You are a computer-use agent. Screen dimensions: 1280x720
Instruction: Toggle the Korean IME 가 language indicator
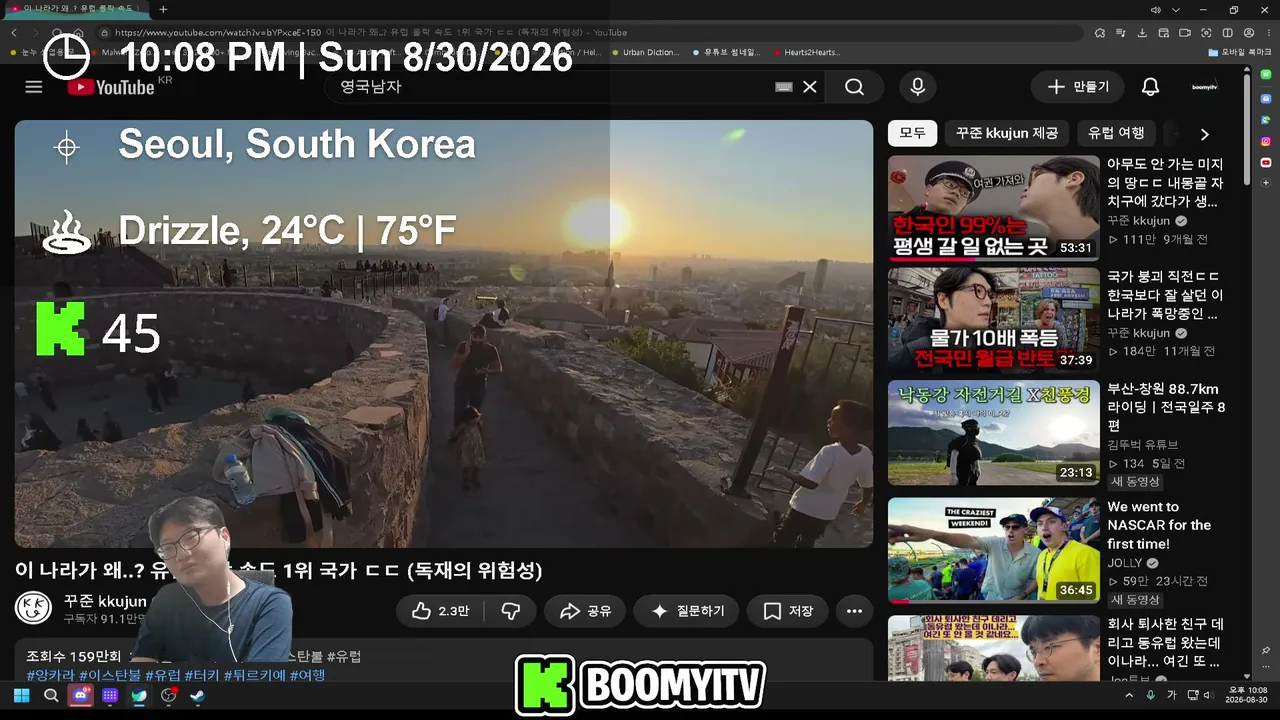click(1172, 695)
